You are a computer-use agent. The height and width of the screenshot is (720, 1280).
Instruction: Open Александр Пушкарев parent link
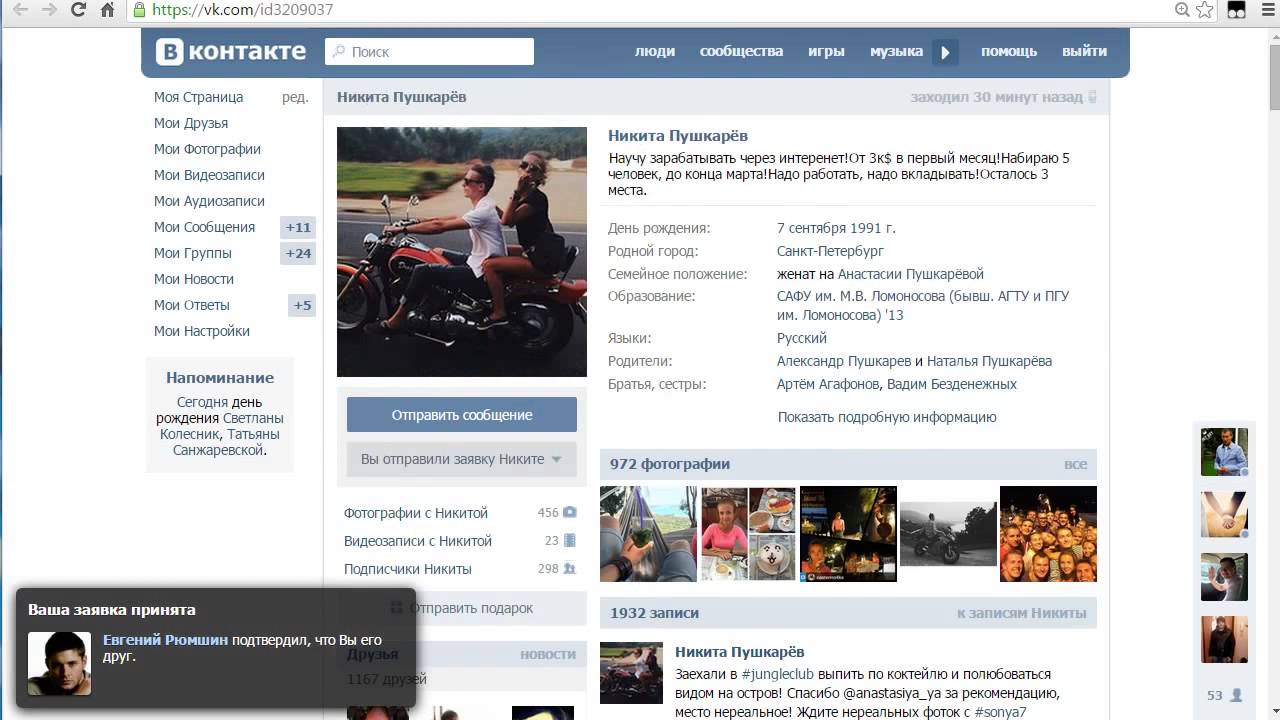(844, 361)
